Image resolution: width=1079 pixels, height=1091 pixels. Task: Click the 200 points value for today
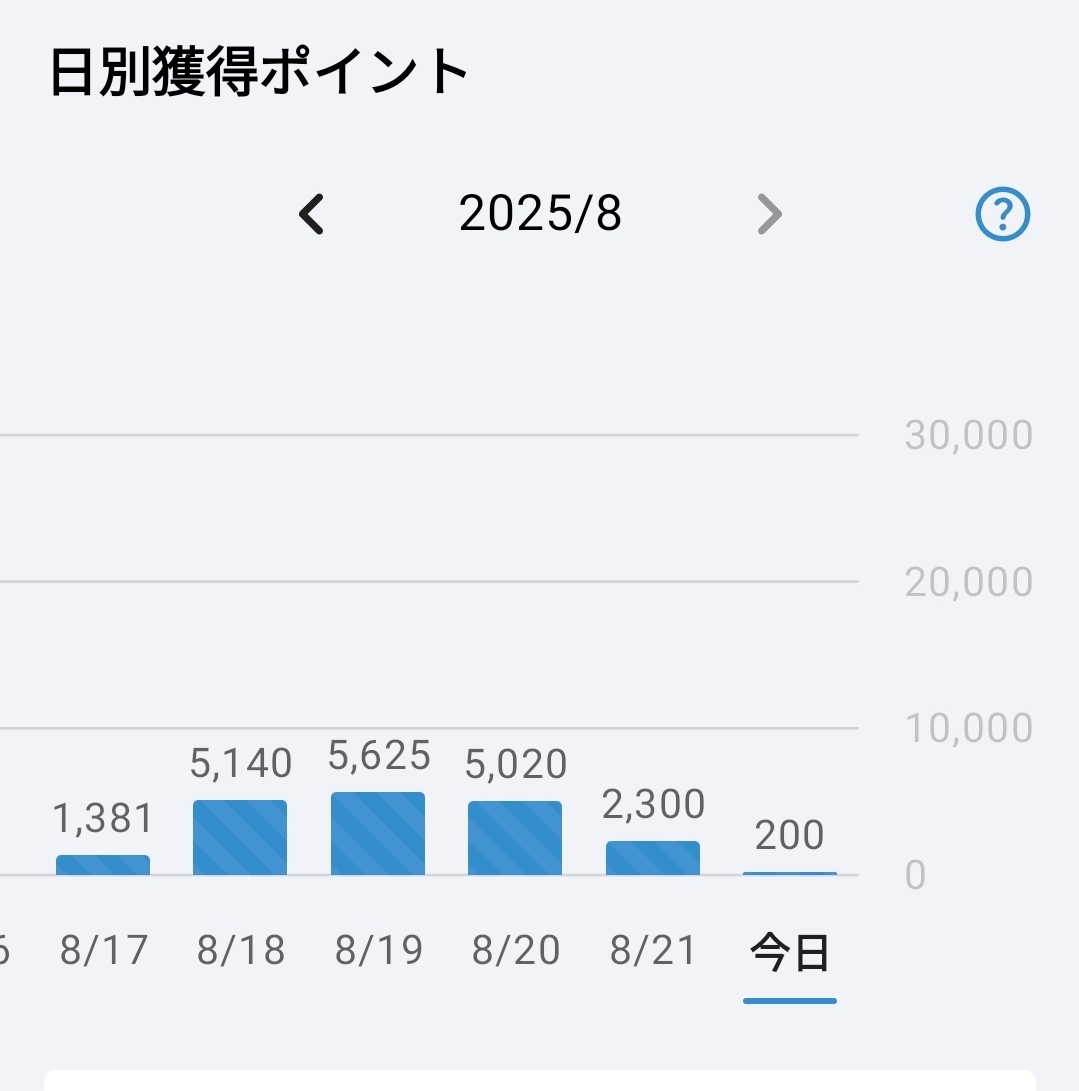point(790,836)
